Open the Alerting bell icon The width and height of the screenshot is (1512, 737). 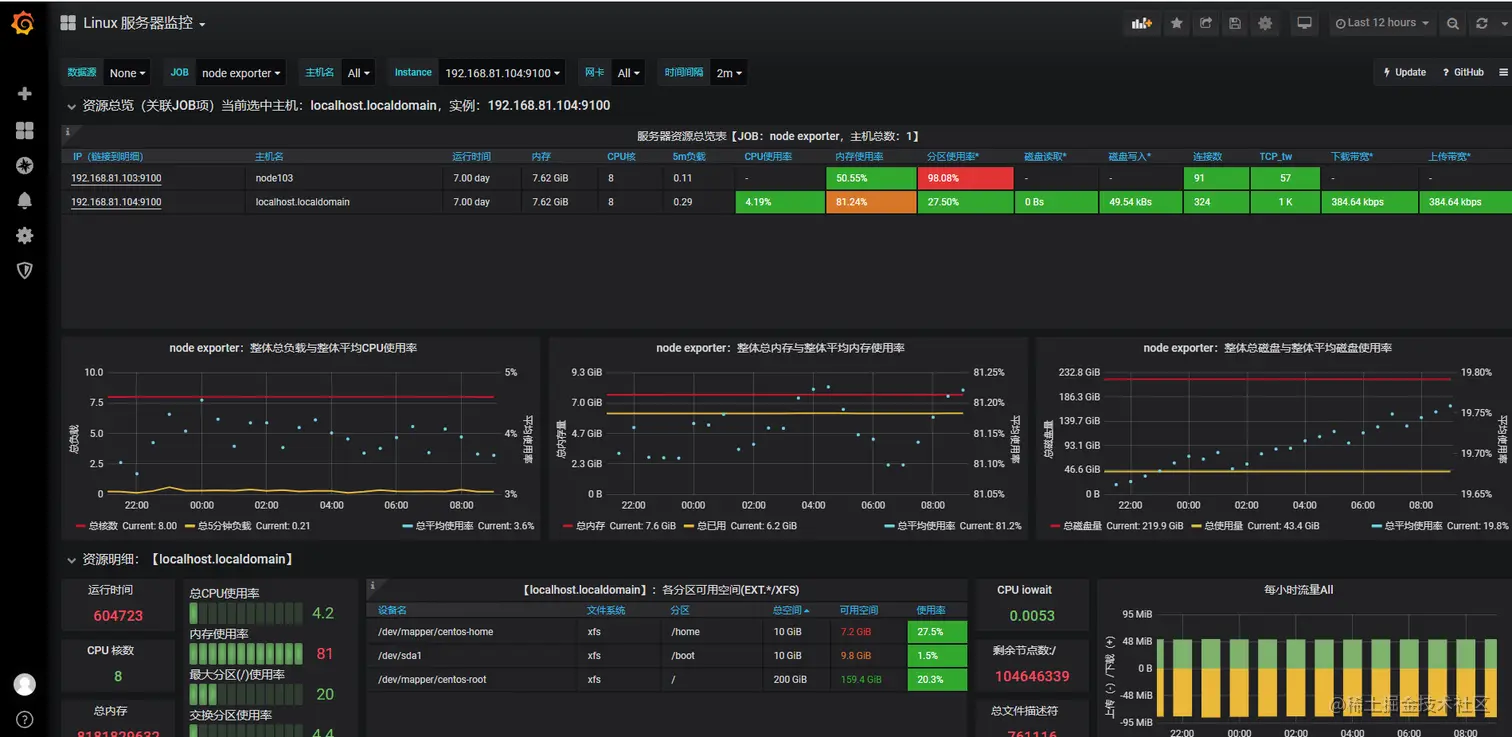click(25, 200)
